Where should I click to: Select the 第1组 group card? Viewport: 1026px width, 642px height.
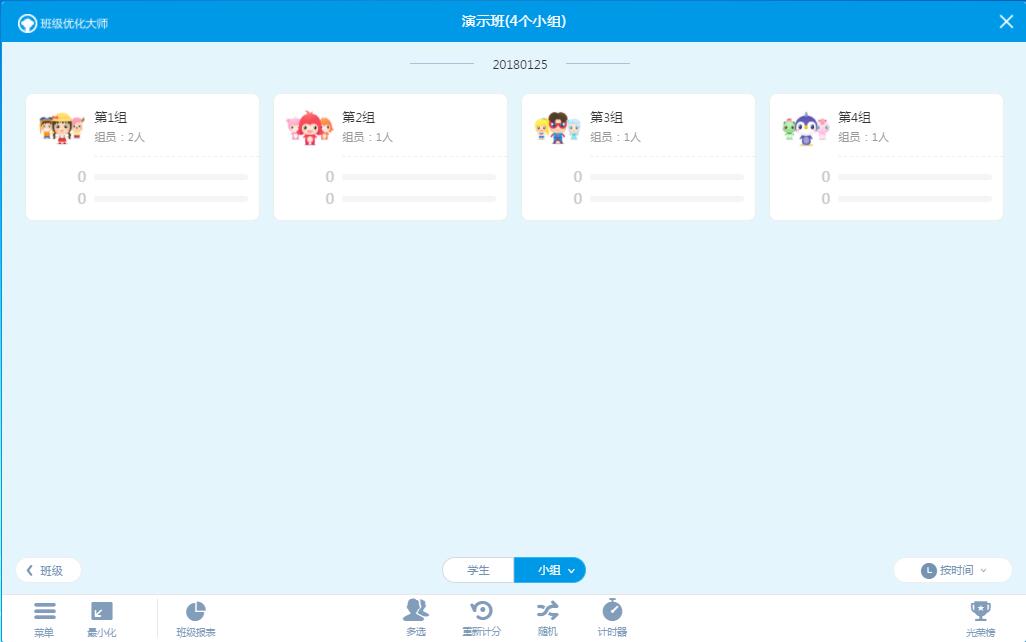pos(142,155)
